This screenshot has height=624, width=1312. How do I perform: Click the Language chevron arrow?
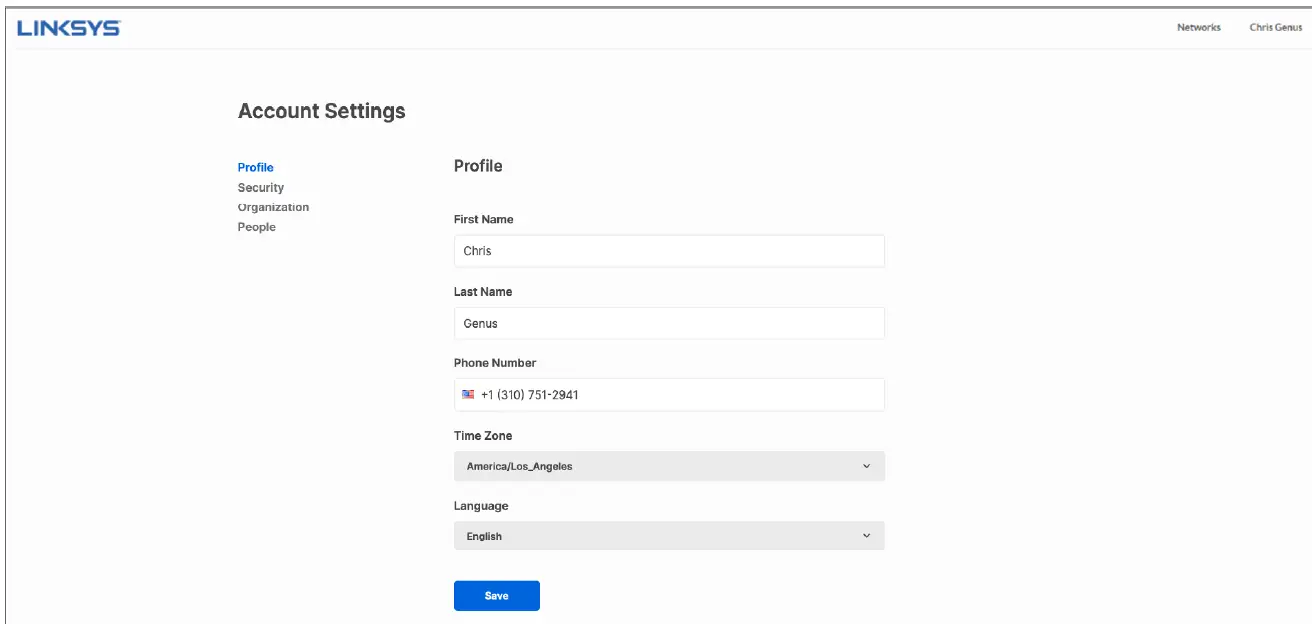(x=866, y=536)
